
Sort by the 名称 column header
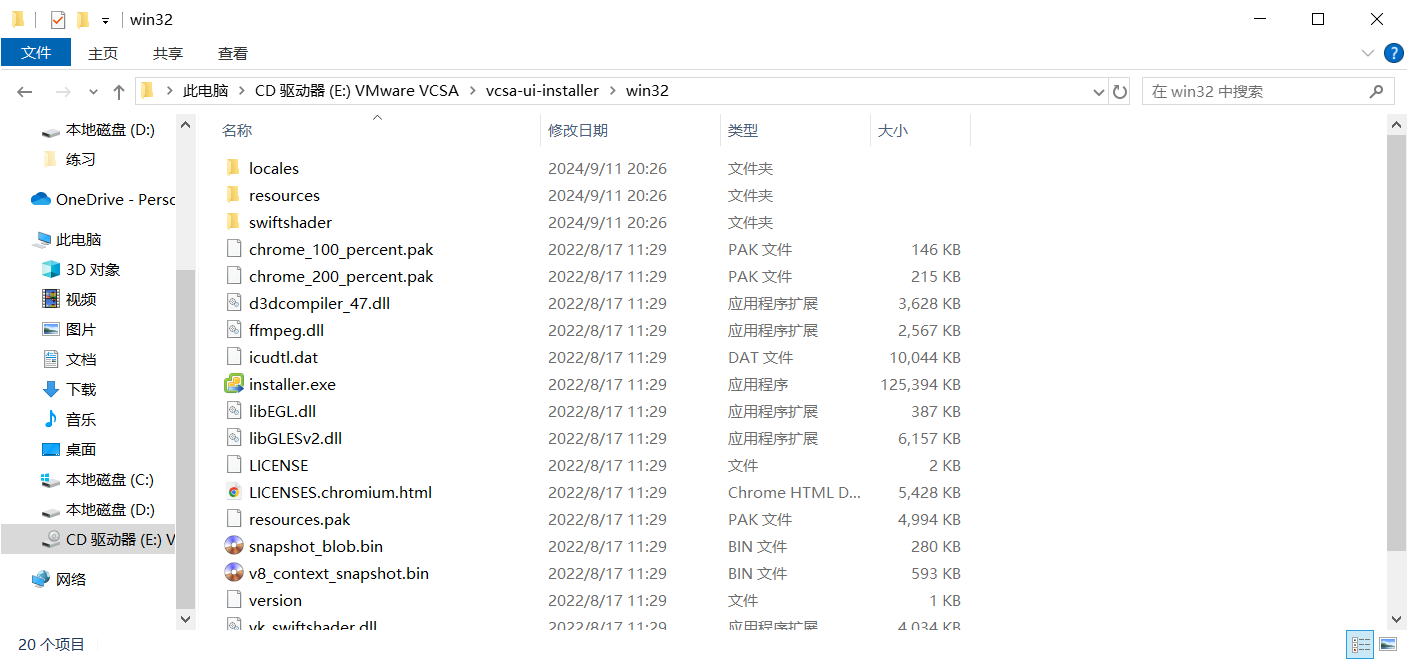coord(237,130)
